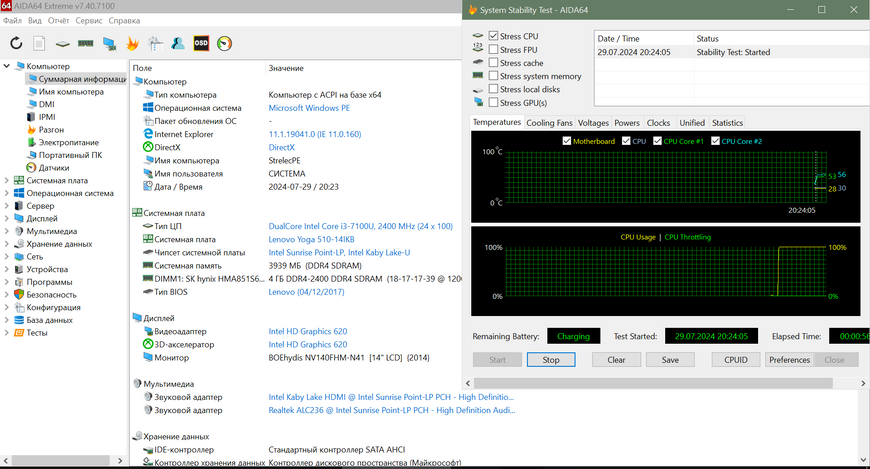The height and width of the screenshot is (469, 870).
Task: Launch stability test flame icon
Action: [x=133, y=43]
